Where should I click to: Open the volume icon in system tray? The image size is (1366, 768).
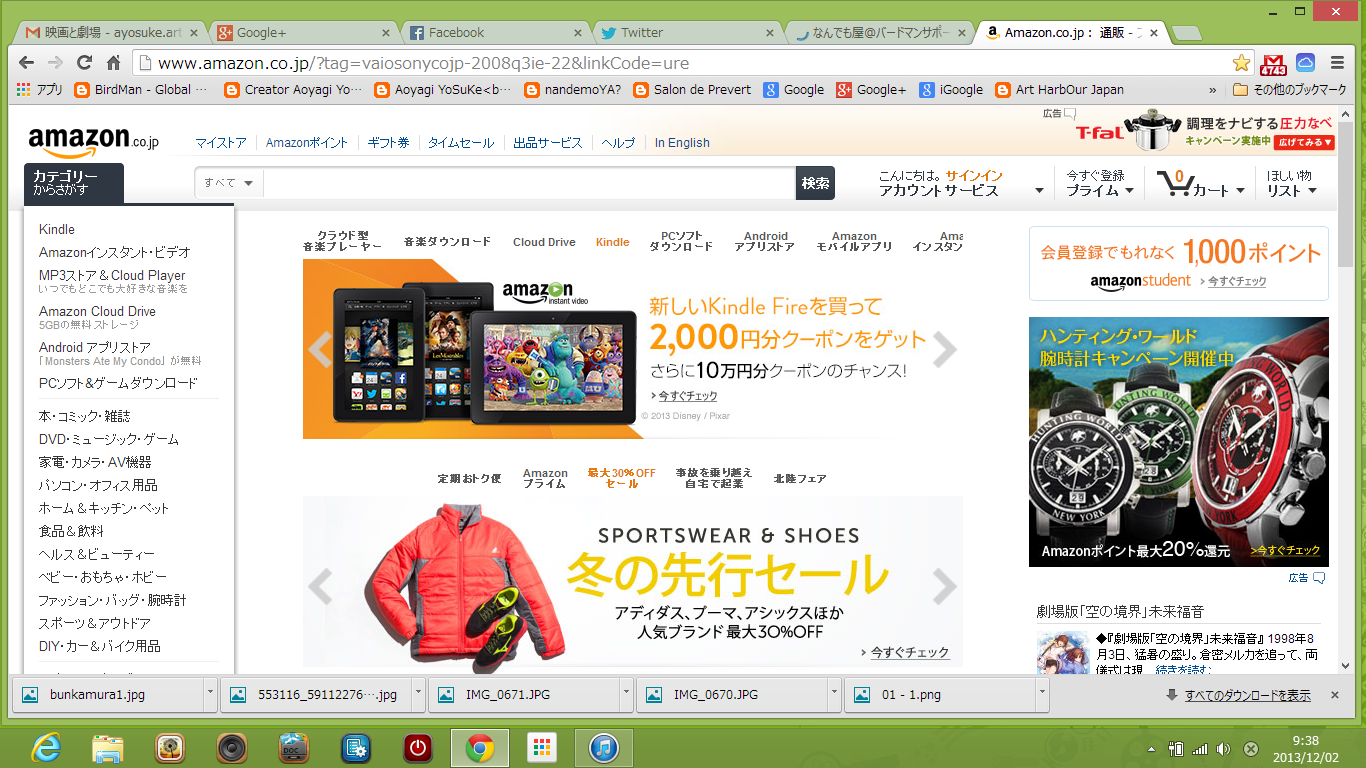1225,748
